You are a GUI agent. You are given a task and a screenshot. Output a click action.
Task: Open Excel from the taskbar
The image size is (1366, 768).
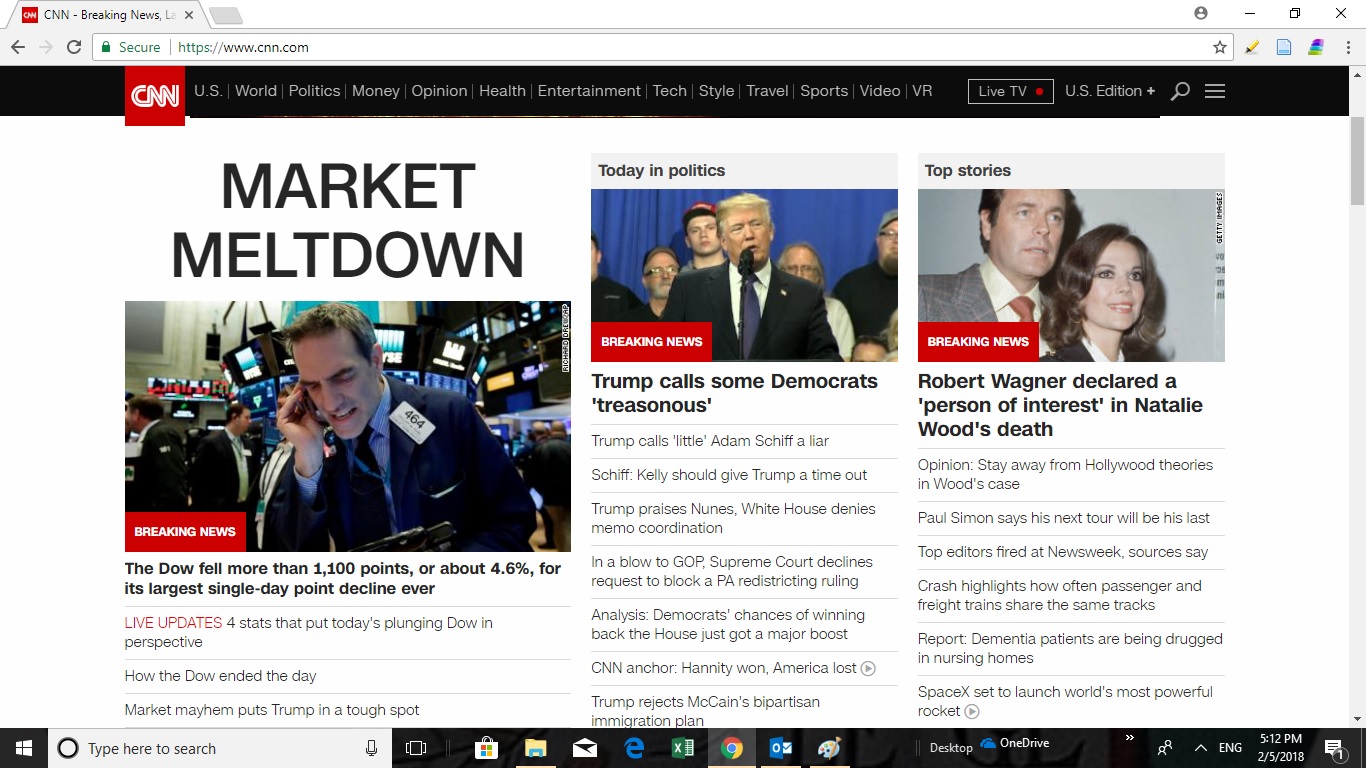[x=683, y=748]
